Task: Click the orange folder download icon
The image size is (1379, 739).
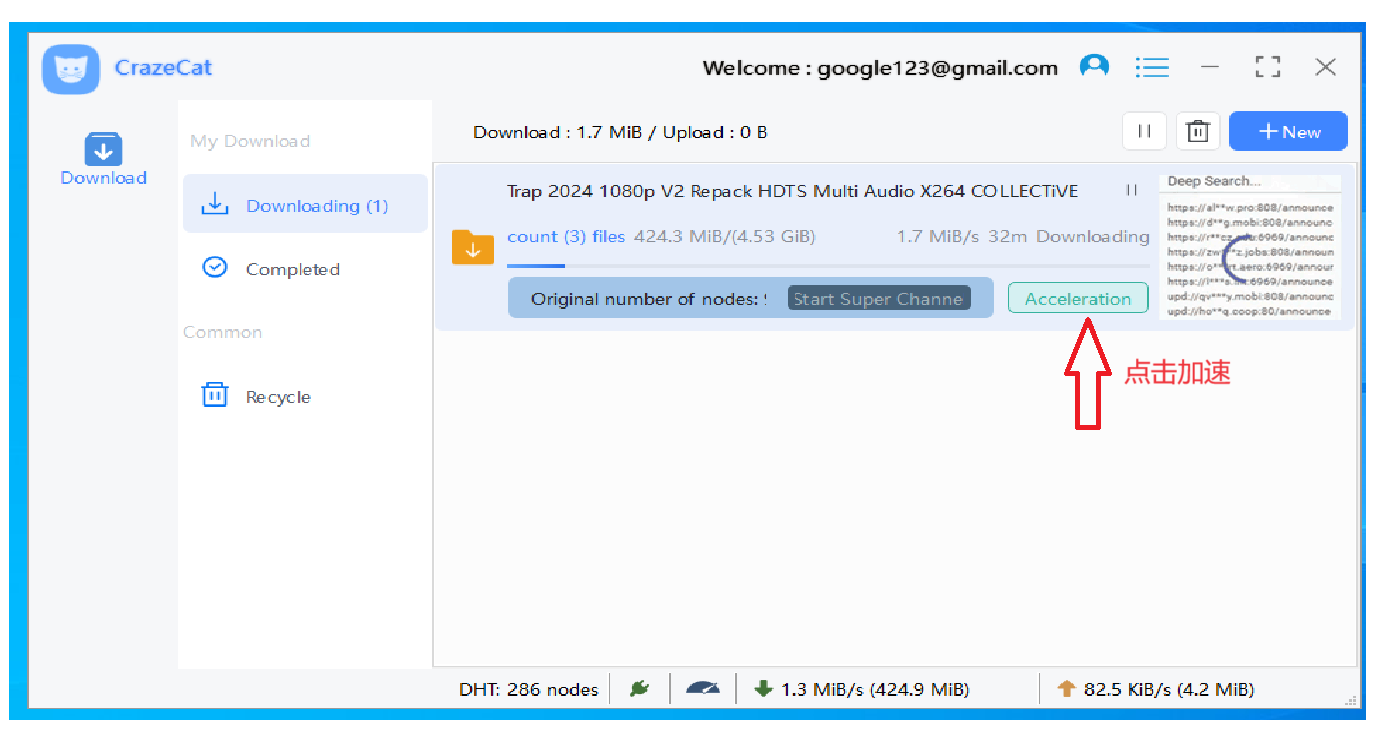Action: click(x=473, y=247)
